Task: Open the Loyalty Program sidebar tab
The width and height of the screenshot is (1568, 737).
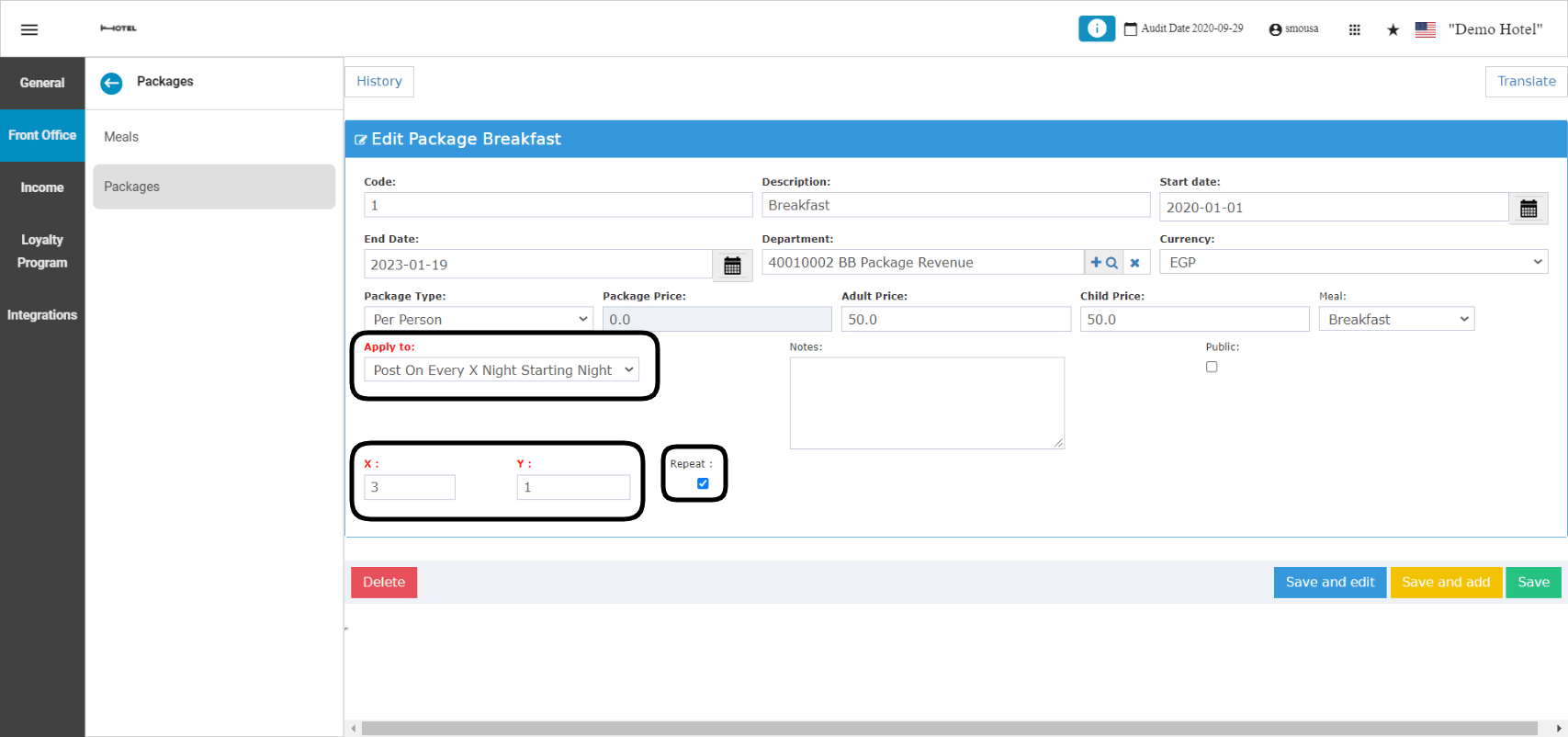Action: (x=42, y=251)
